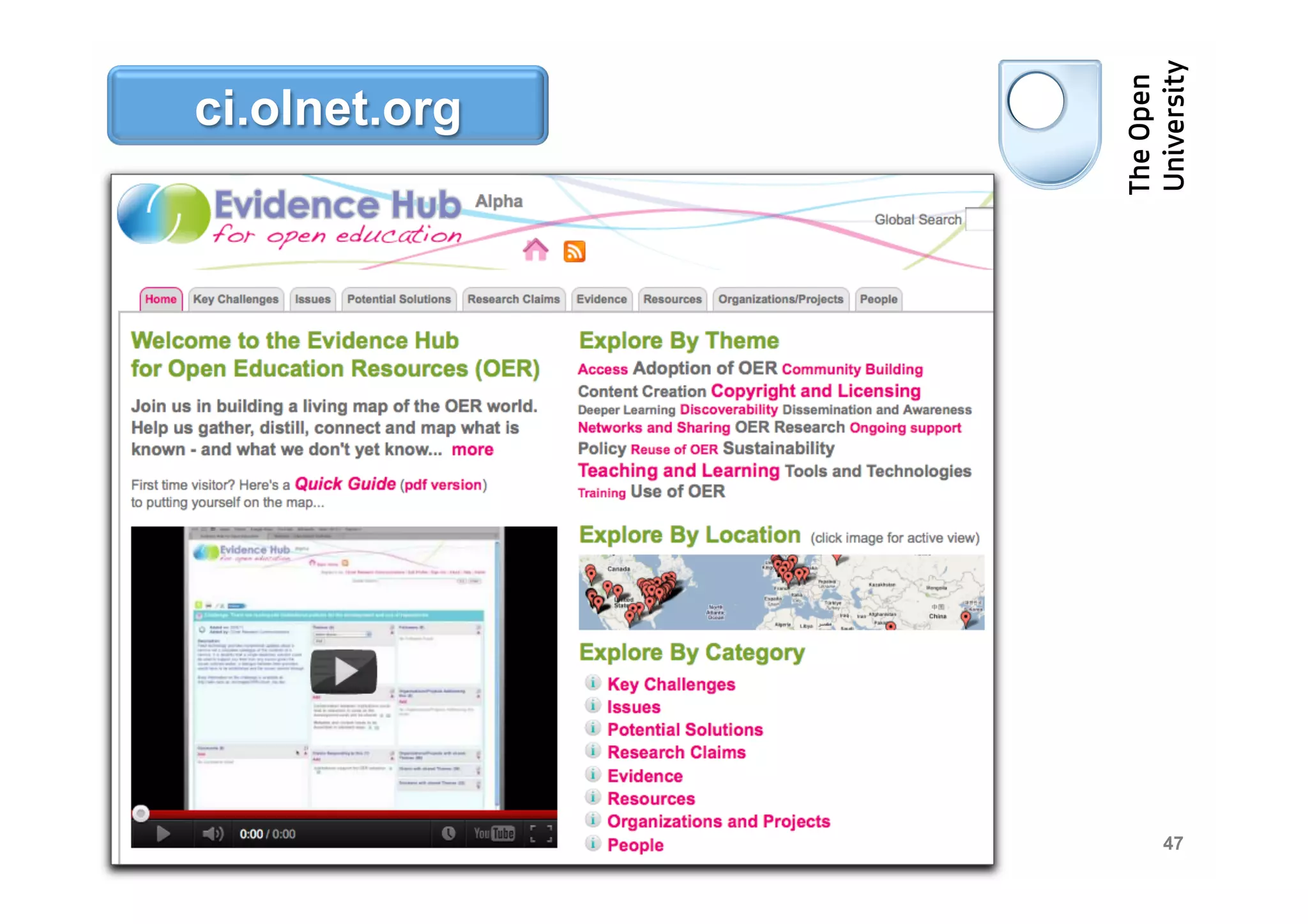
Task: Switch to the Home tab
Action: 161,299
